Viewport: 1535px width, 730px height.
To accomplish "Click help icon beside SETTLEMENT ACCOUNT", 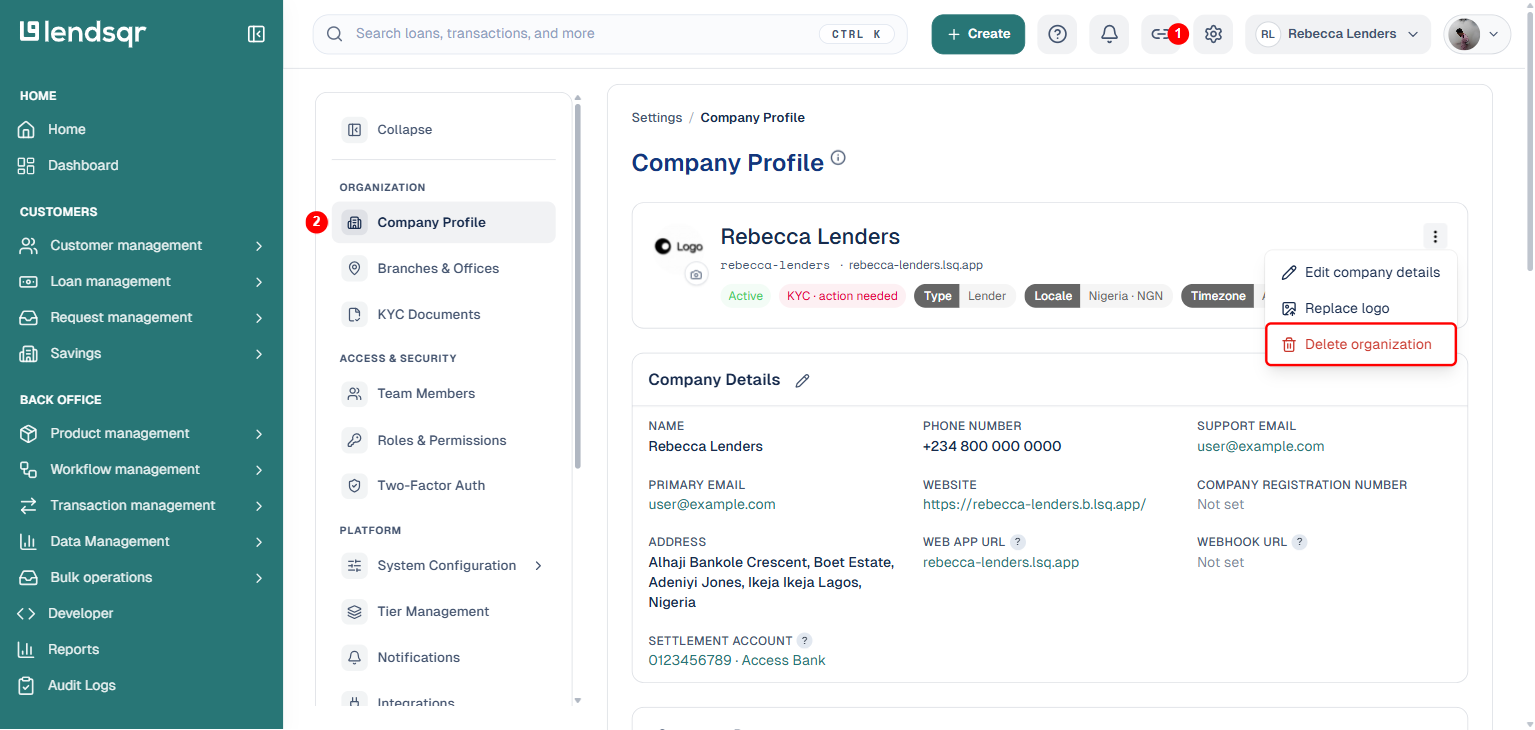I will [804, 641].
